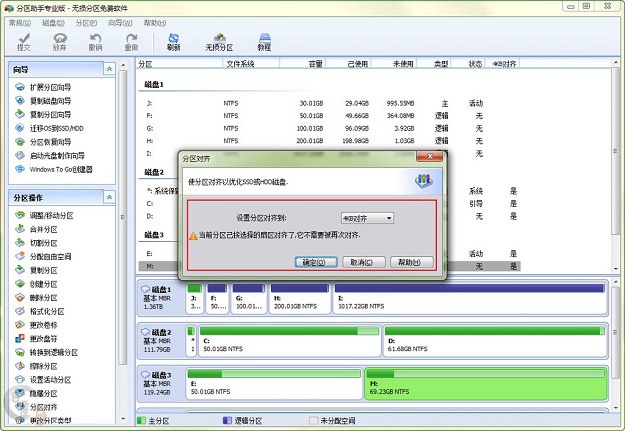Click the 刷新 (Refresh) toolbar icon
The image size is (625, 431).
click(174, 40)
